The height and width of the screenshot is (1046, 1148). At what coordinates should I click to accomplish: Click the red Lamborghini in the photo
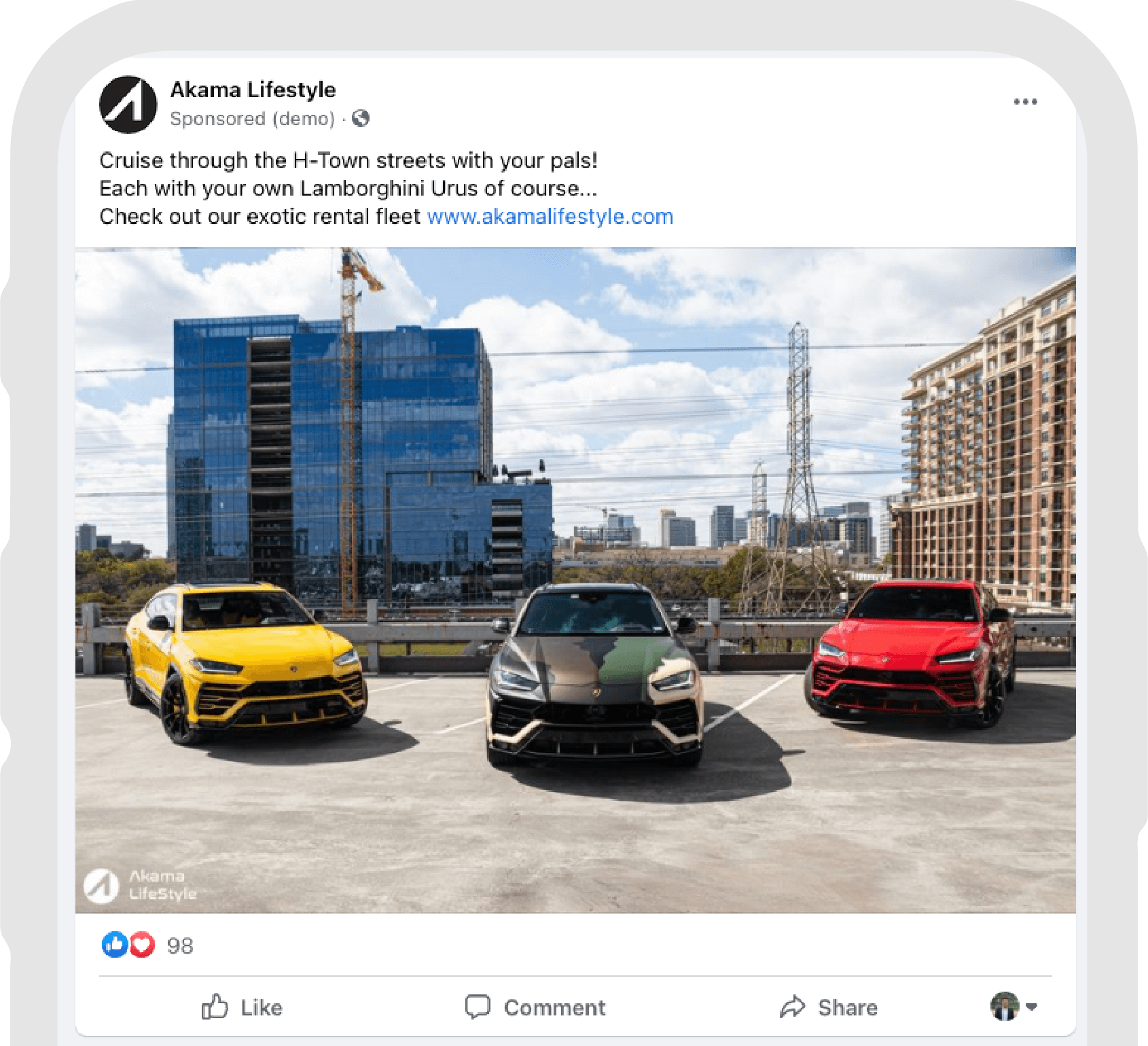(x=910, y=653)
